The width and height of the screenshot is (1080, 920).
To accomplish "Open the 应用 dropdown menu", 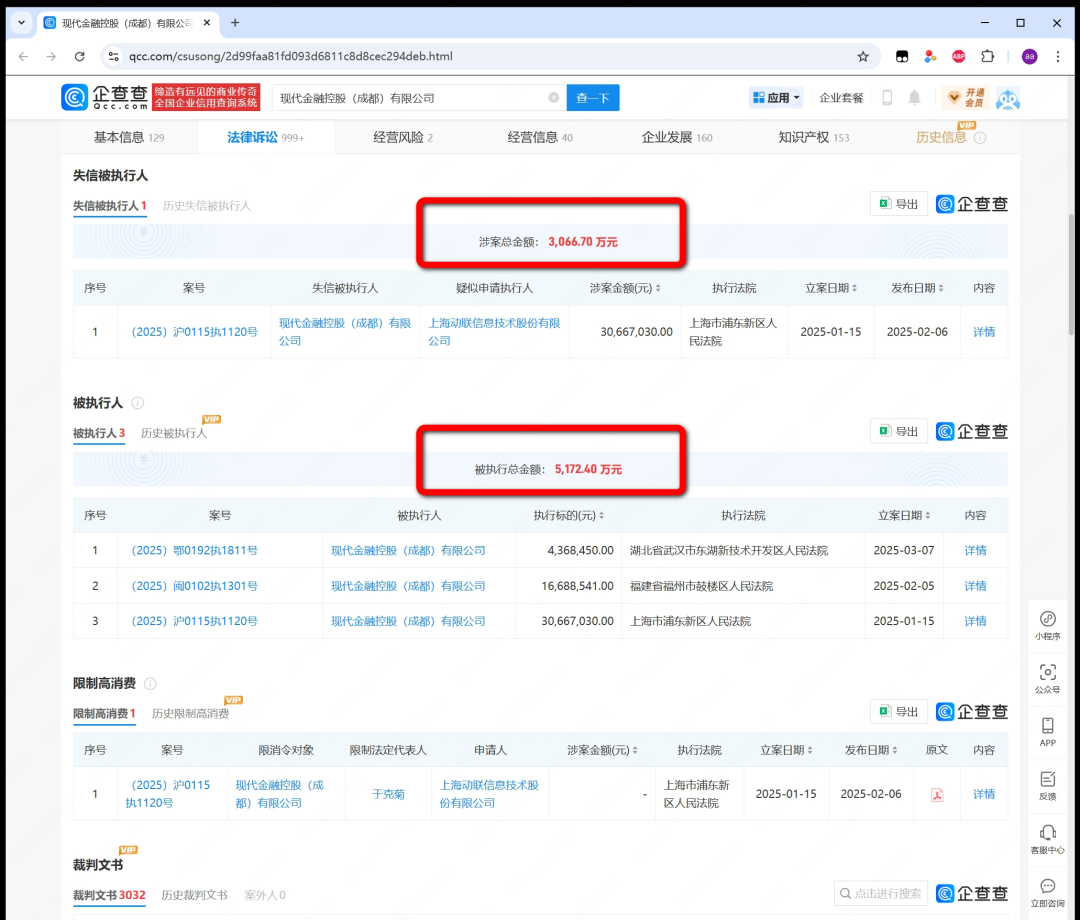I will [x=776, y=98].
